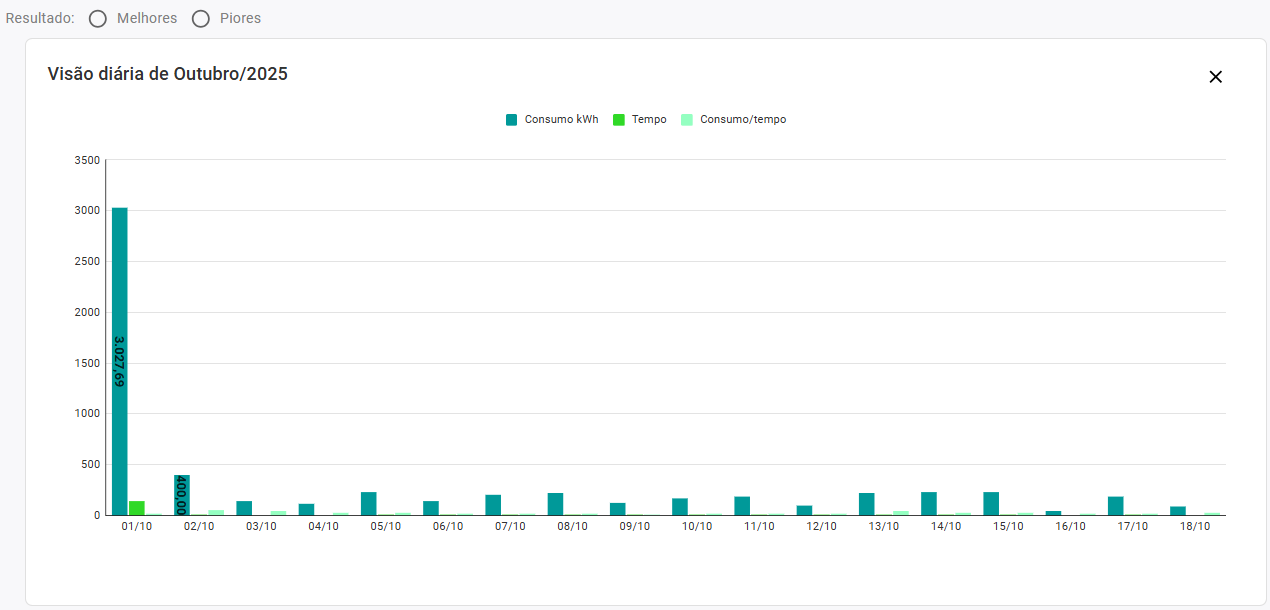This screenshot has height=610, width=1270.
Task: Click the 3000 y-axis value
Action: pyautogui.click(x=87, y=211)
